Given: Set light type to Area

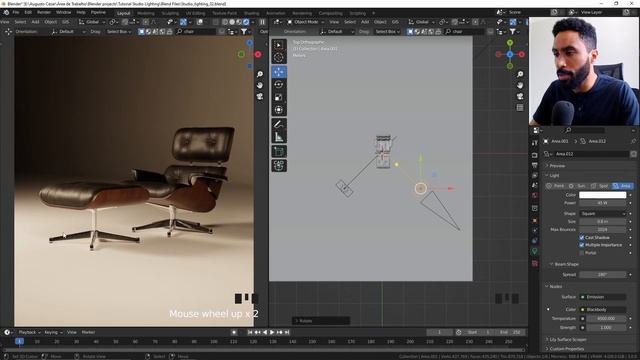Looking at the screenshot, I should pos(622,186).
